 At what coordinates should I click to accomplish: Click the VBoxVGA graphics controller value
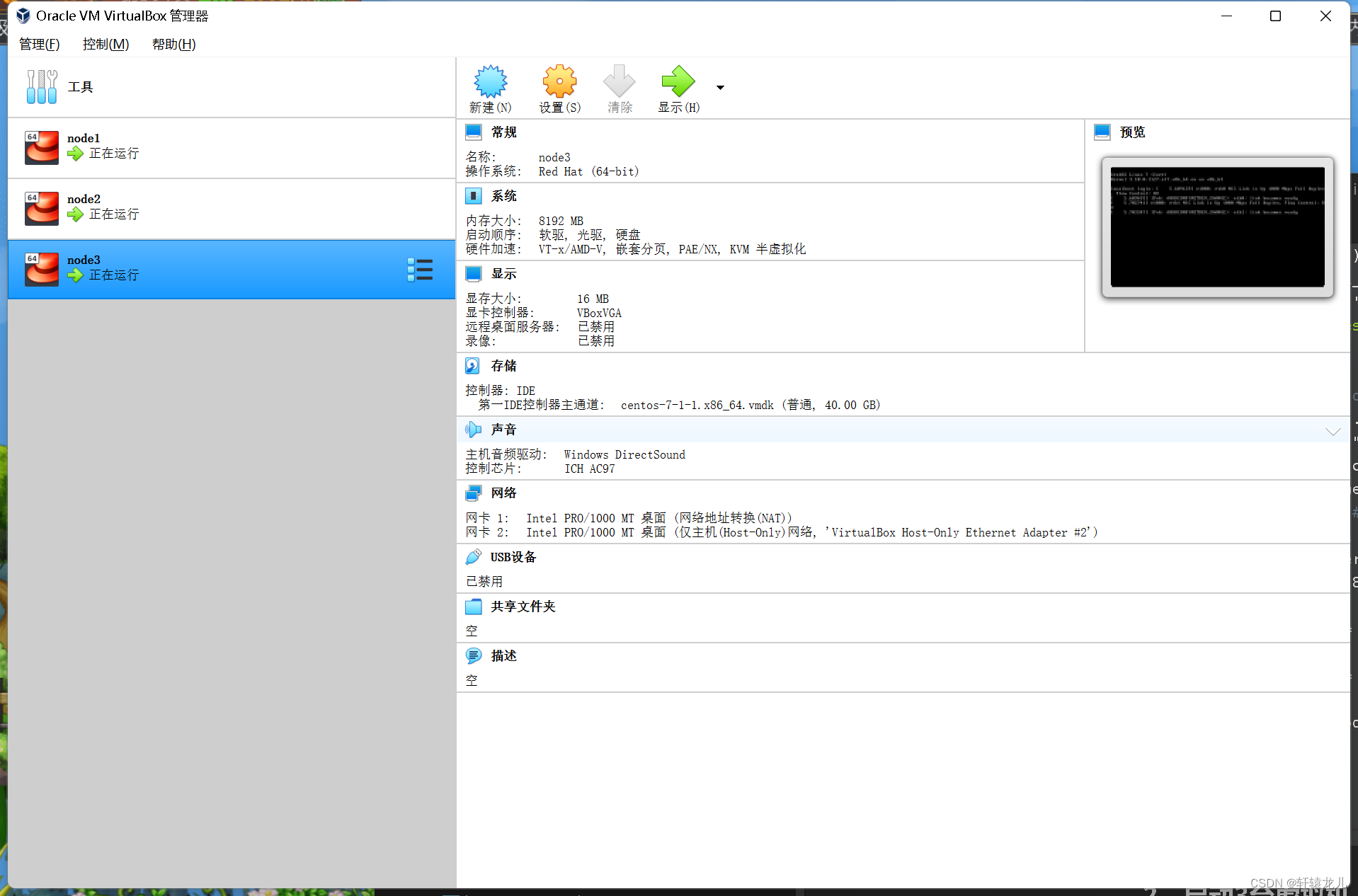[x=599, y=314]
